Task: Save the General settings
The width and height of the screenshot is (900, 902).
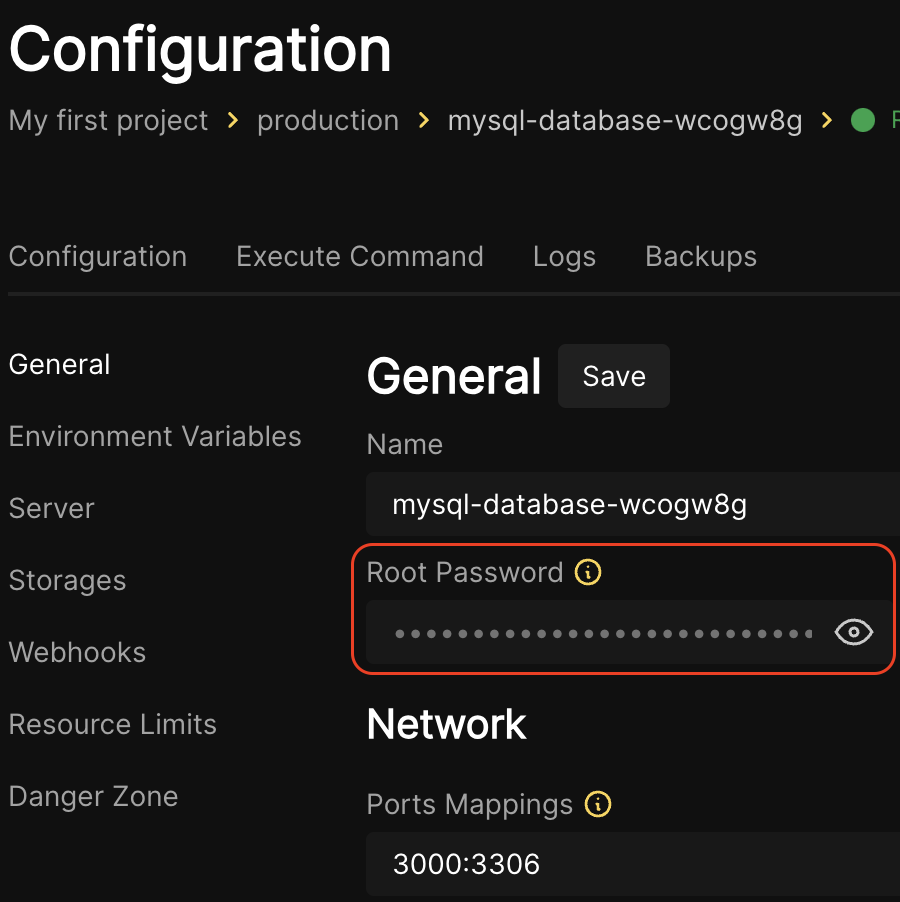Action: [x=614, y=376]
